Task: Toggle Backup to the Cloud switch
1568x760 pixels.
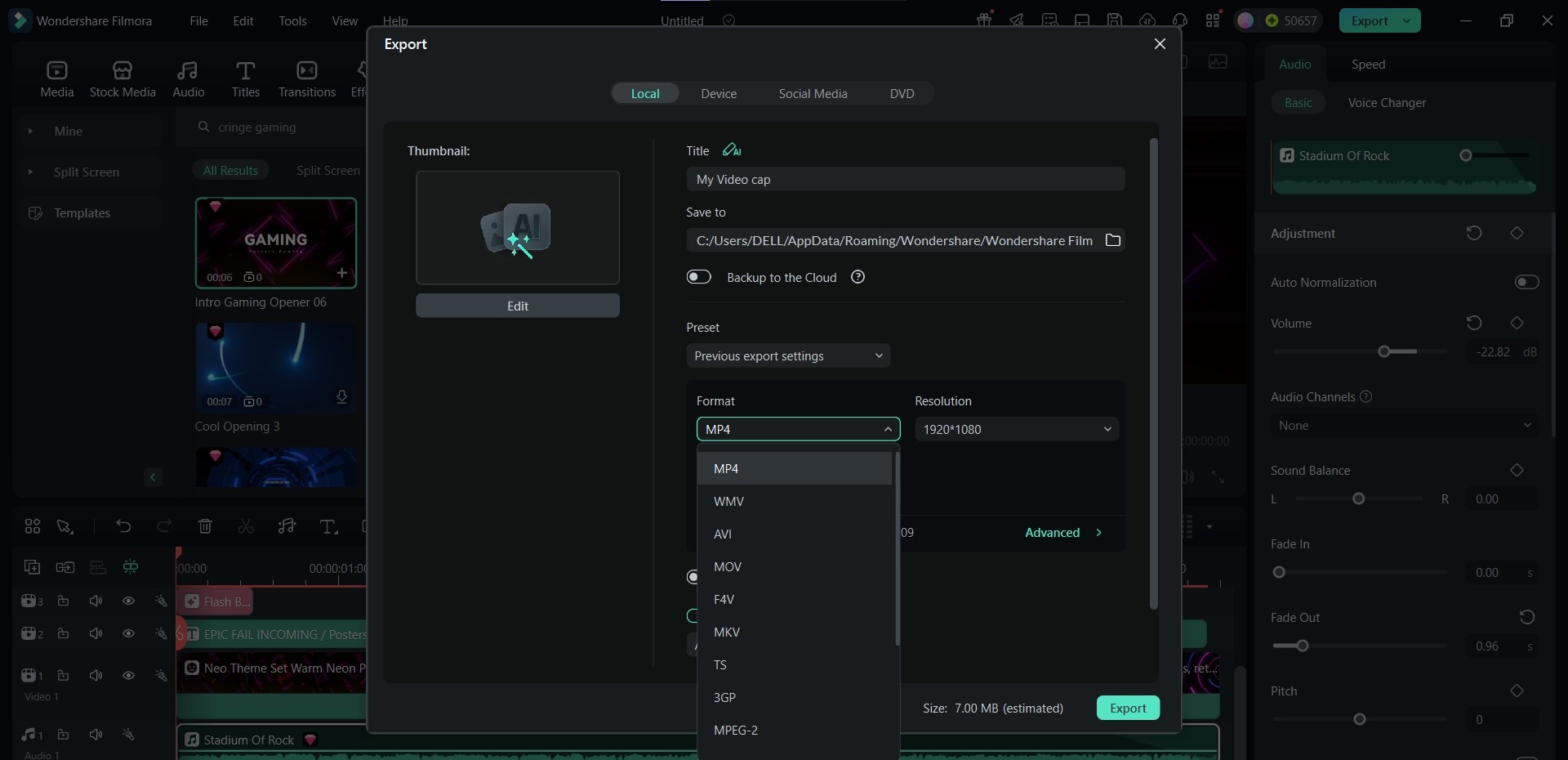Action: pyautogui.click(x=699, y=277)
